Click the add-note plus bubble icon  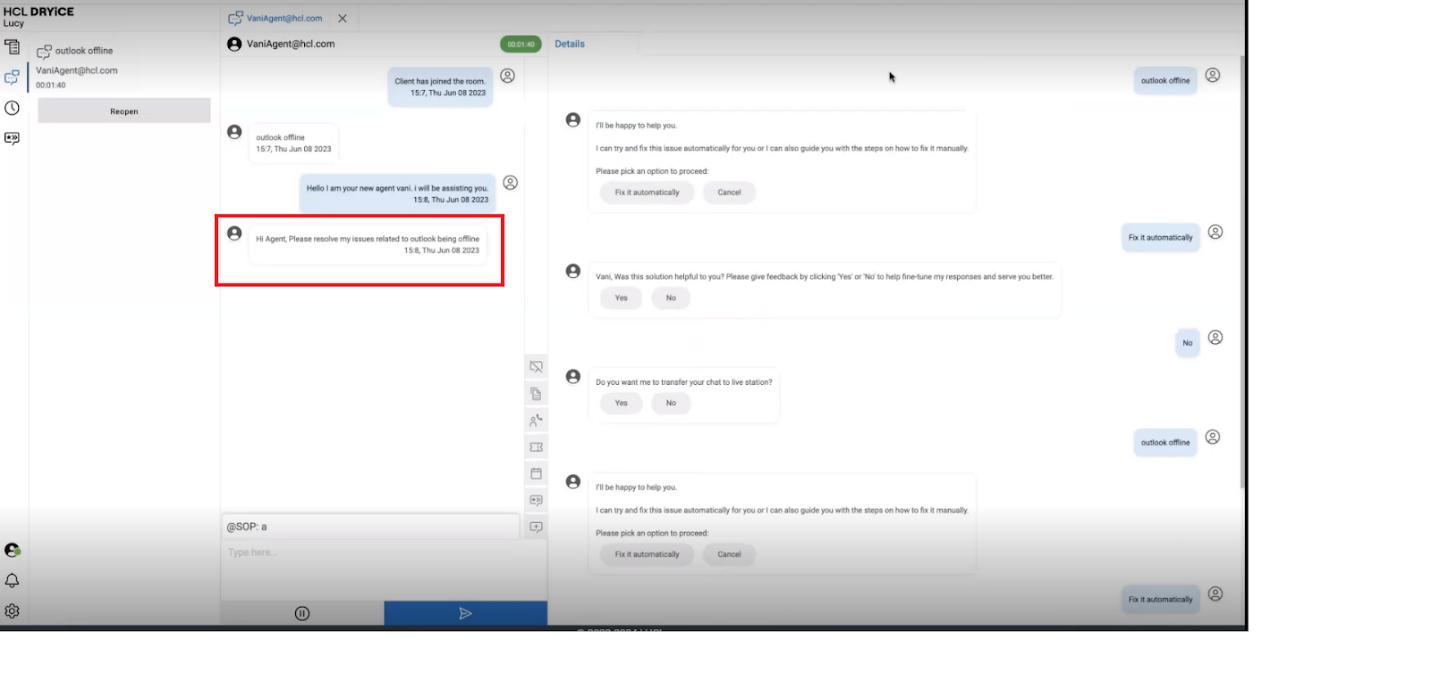[536, 527]
